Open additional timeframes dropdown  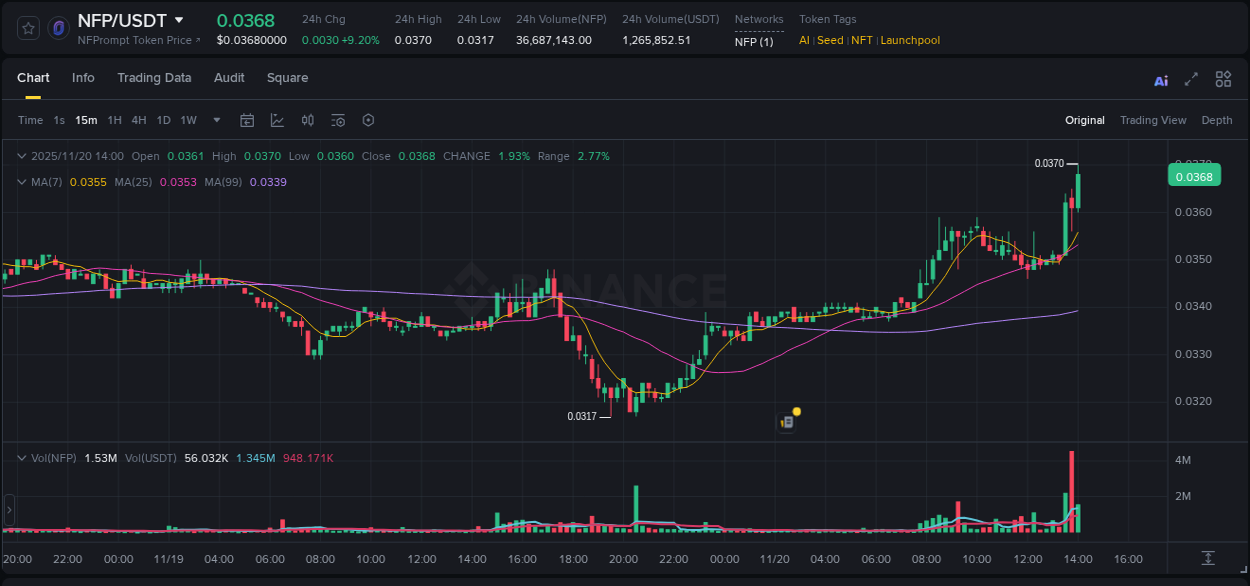[x=215, y=119]
